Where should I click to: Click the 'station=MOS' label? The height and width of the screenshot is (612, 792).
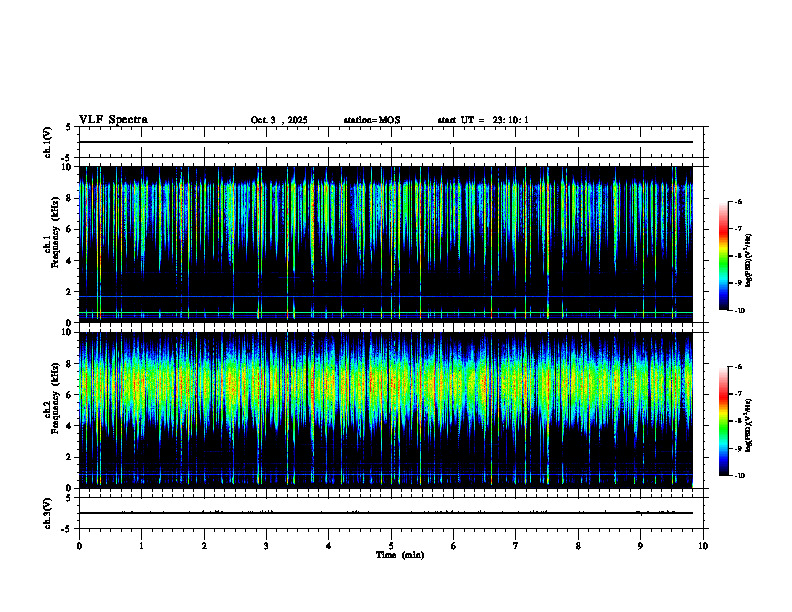point(372,120)
